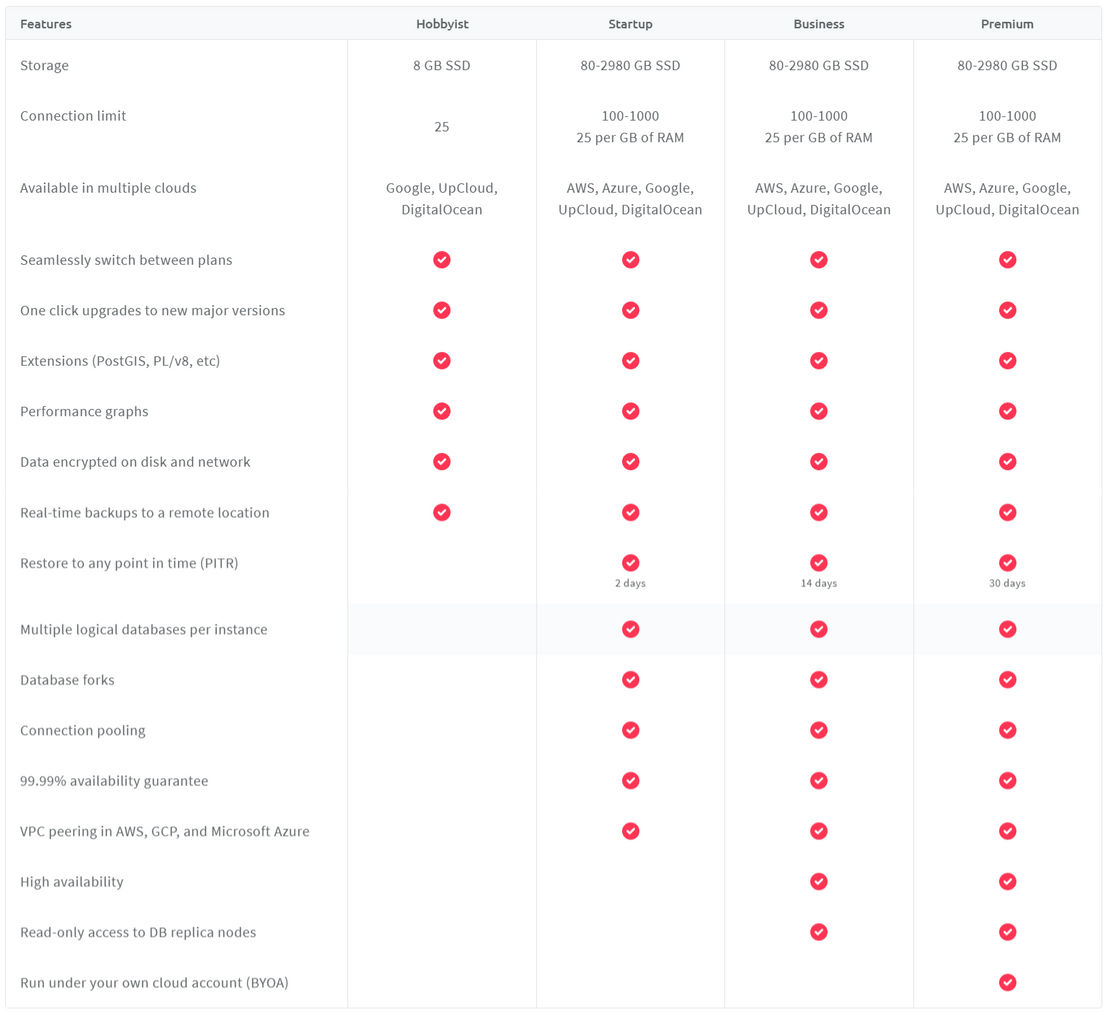Click Premium checkmark for Read-only access to replicas
The image size is (1108, 1016).
point(1007,932)
